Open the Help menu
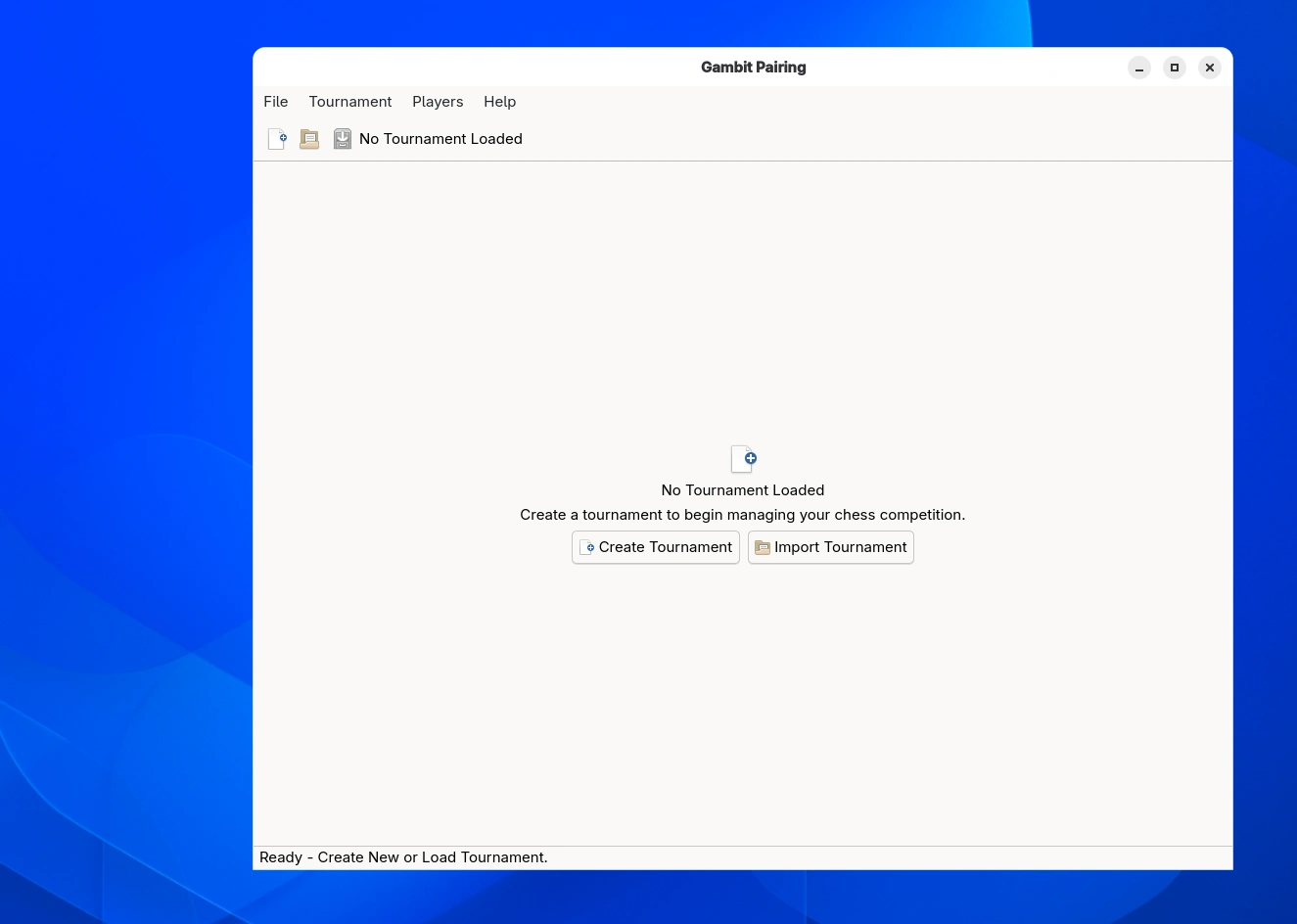 (x=500, y=102)
